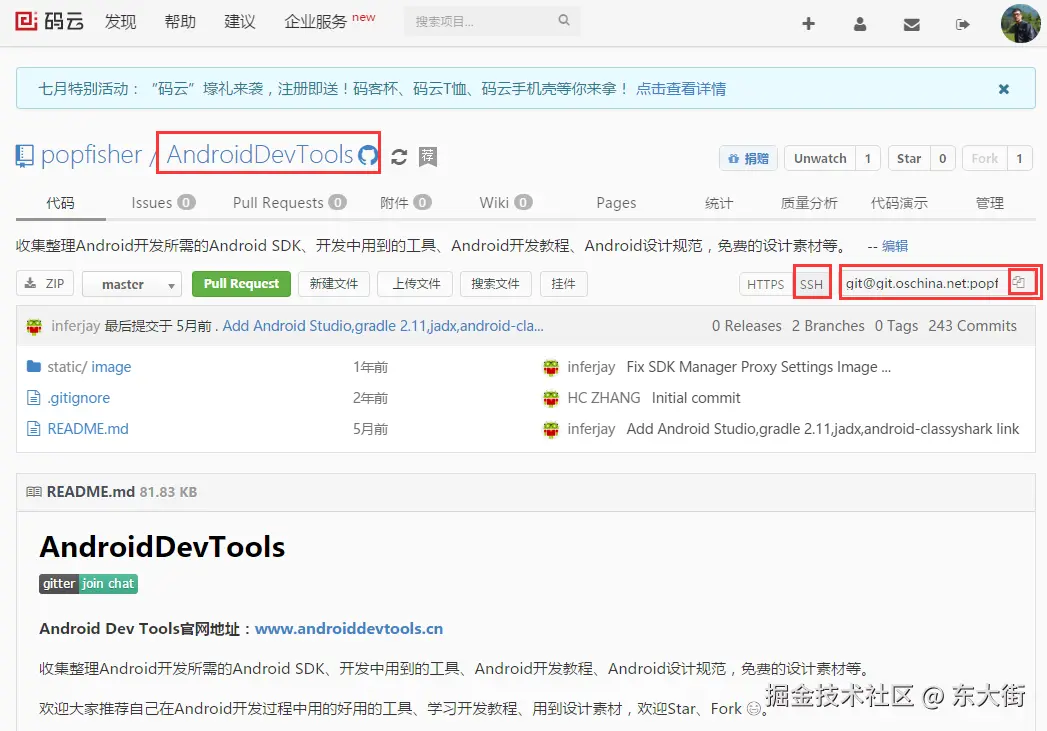The height and width of the screenshot is (731, 1047).
Task: Click avatar beside HC ZHANG
Action: click(551, 399)
